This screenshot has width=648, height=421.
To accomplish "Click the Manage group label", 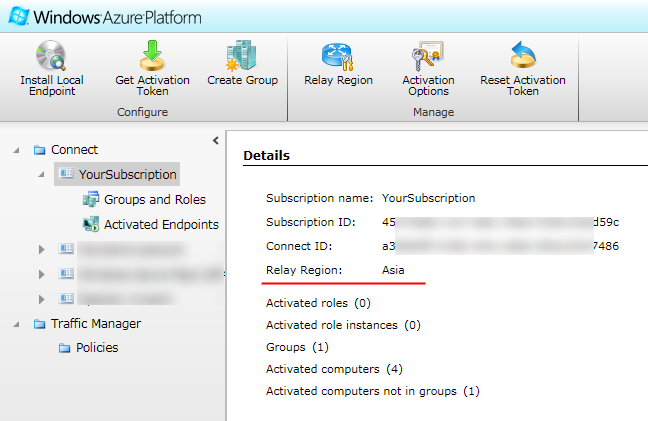I will pos(434,112).
